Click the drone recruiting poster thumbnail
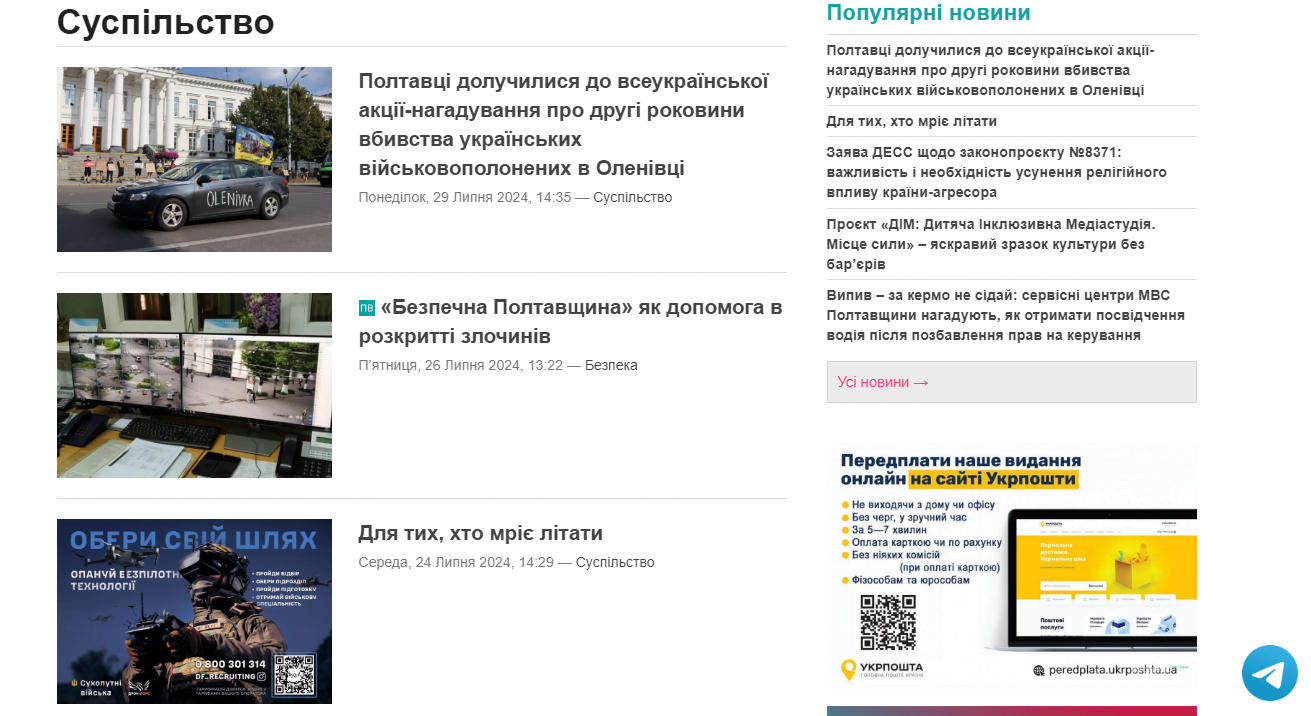 (x=194, y=611)
